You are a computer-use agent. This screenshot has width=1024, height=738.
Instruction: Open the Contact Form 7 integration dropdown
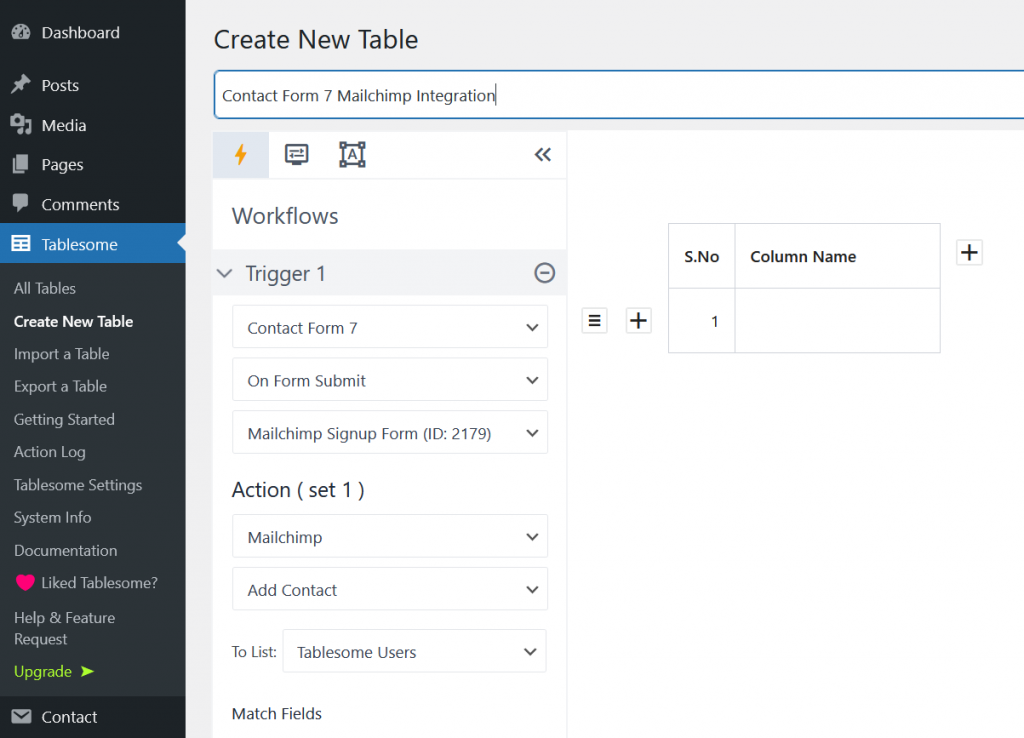(390, 327)
